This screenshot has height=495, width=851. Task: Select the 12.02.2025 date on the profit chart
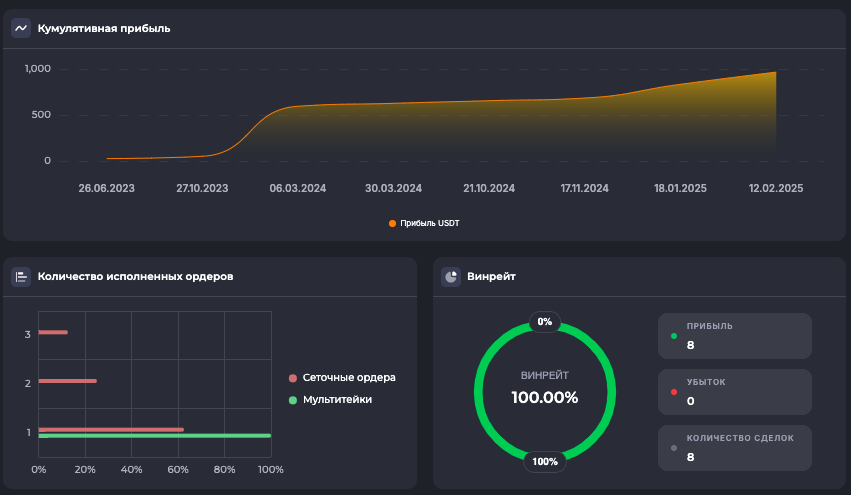pyautogui.click(x=775, y=188)
